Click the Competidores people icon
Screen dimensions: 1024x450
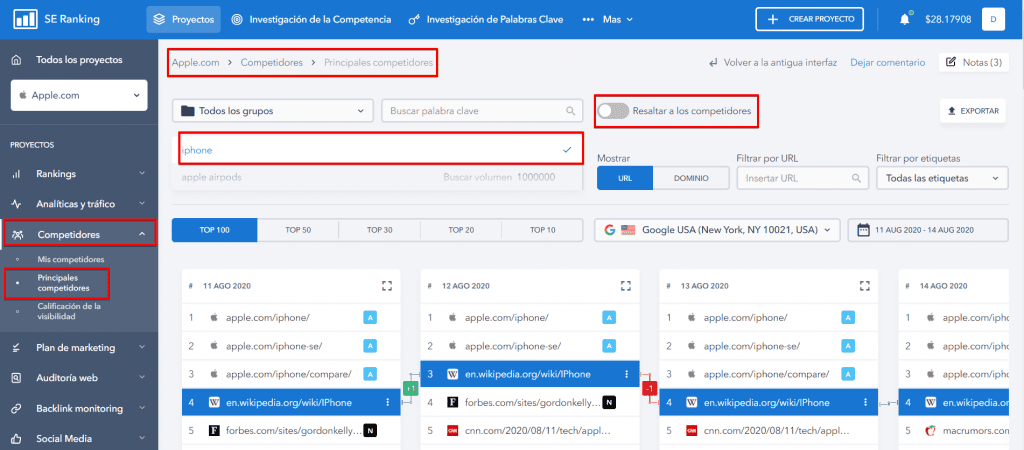18,234
